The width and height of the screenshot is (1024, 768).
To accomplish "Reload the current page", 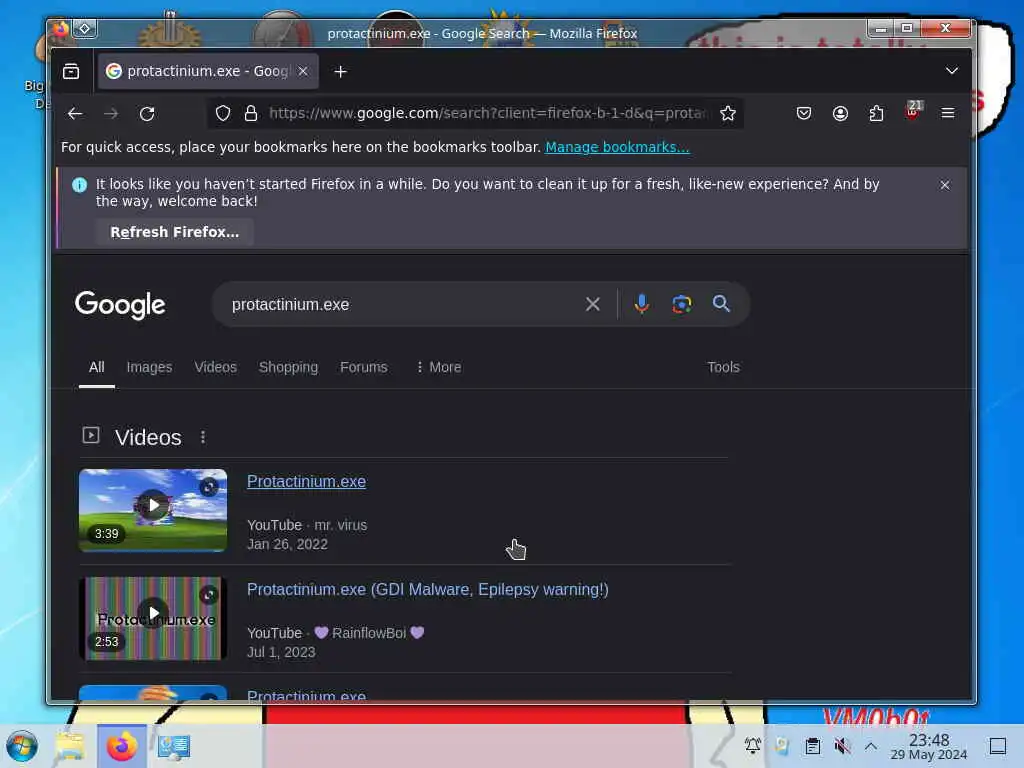I will (147, 114).
